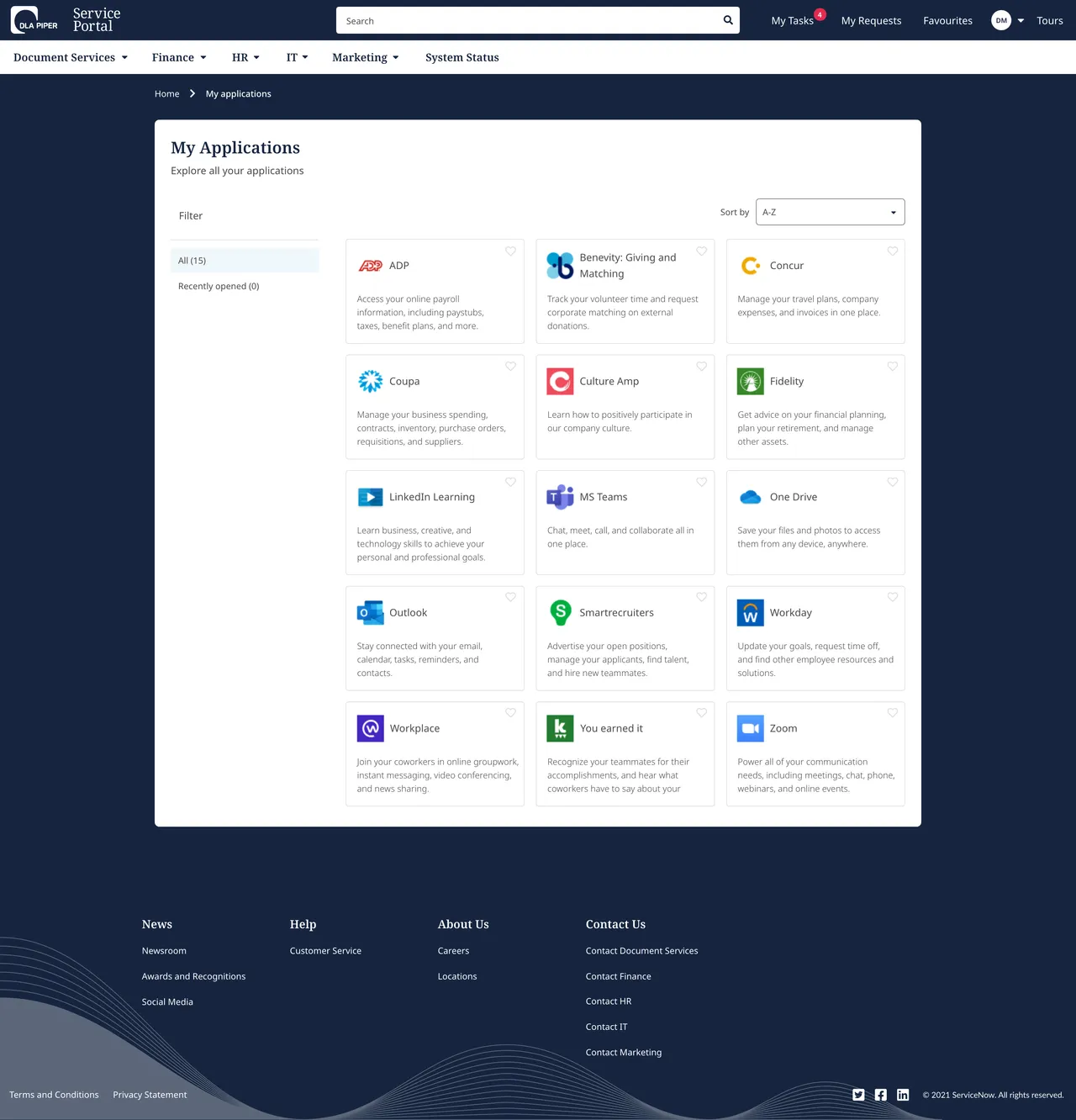
Task: Open Privacy Statement link
Action: (x=150, y=1095)
